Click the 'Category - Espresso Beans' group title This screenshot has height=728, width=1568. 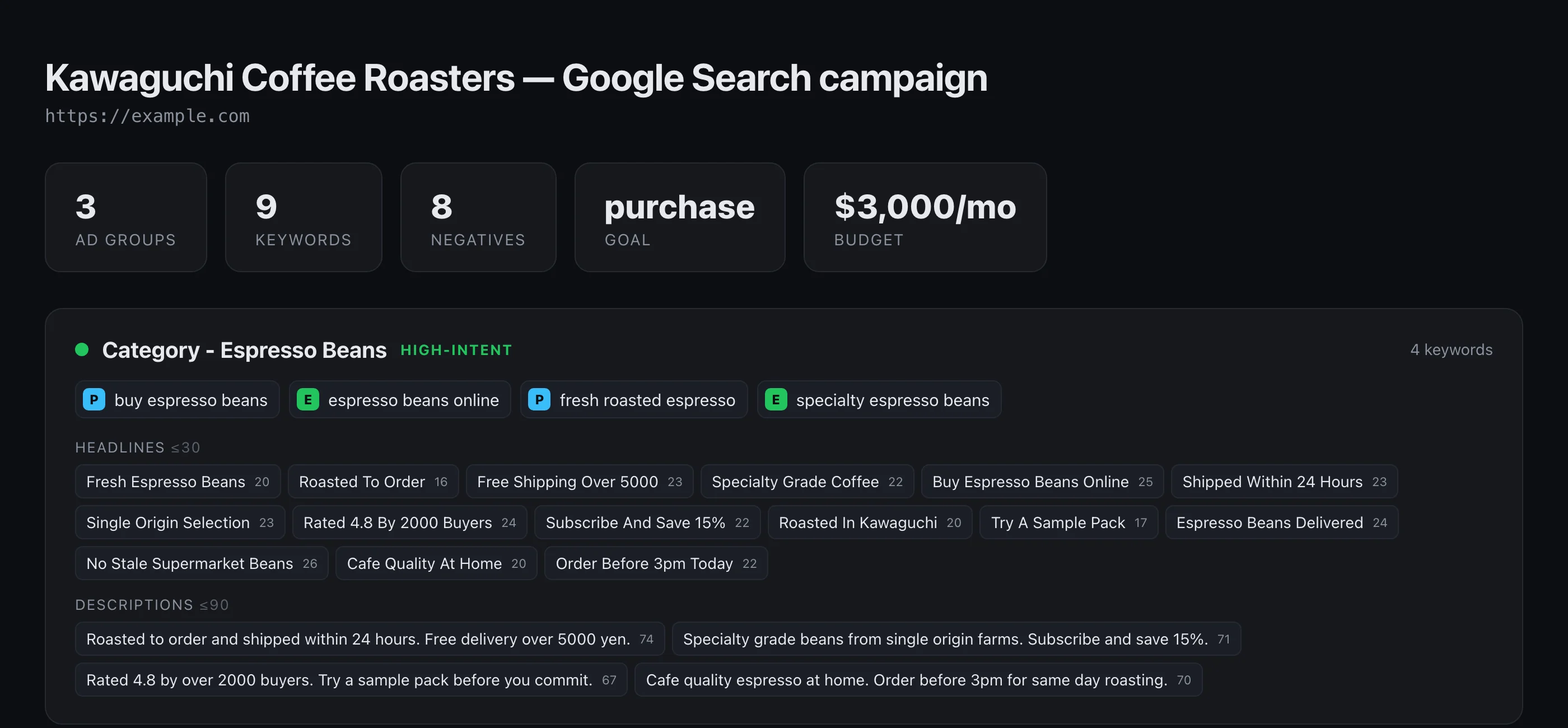(244, 350)
